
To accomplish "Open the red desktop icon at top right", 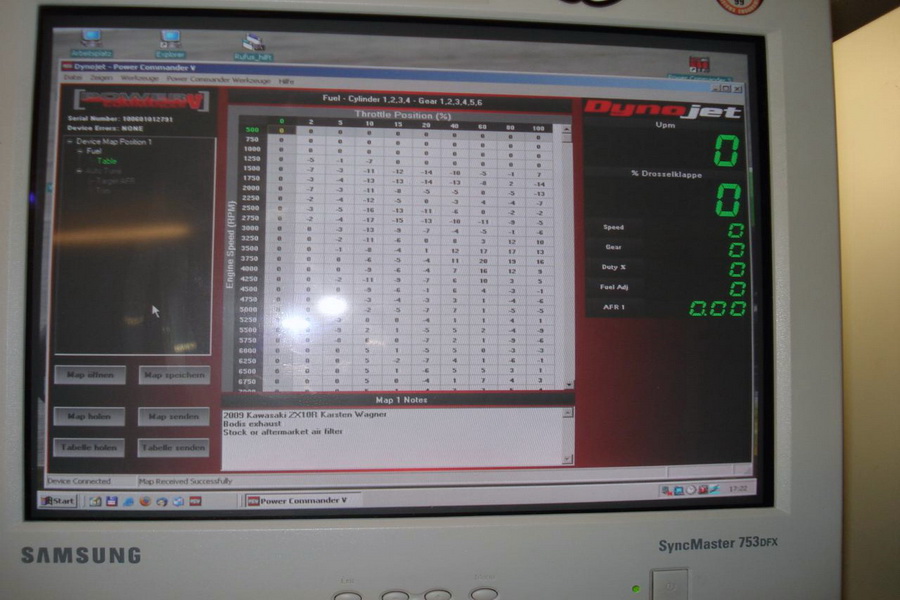I will (699, 66).
